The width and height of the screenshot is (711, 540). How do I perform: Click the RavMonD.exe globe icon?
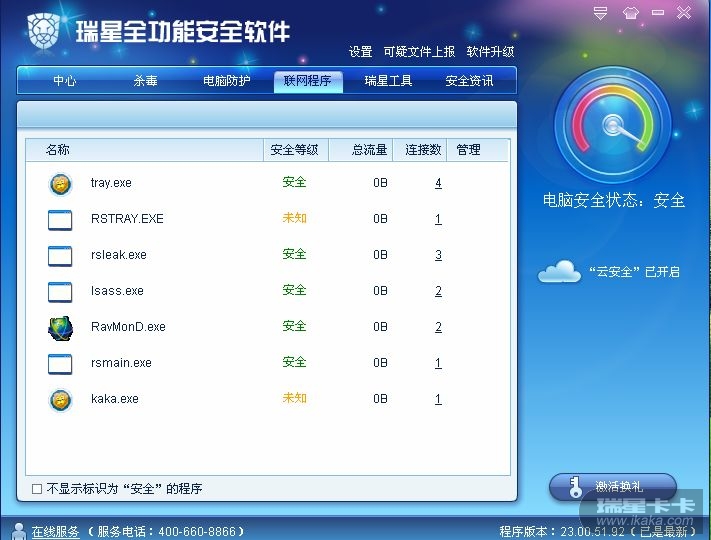[60, 328]
